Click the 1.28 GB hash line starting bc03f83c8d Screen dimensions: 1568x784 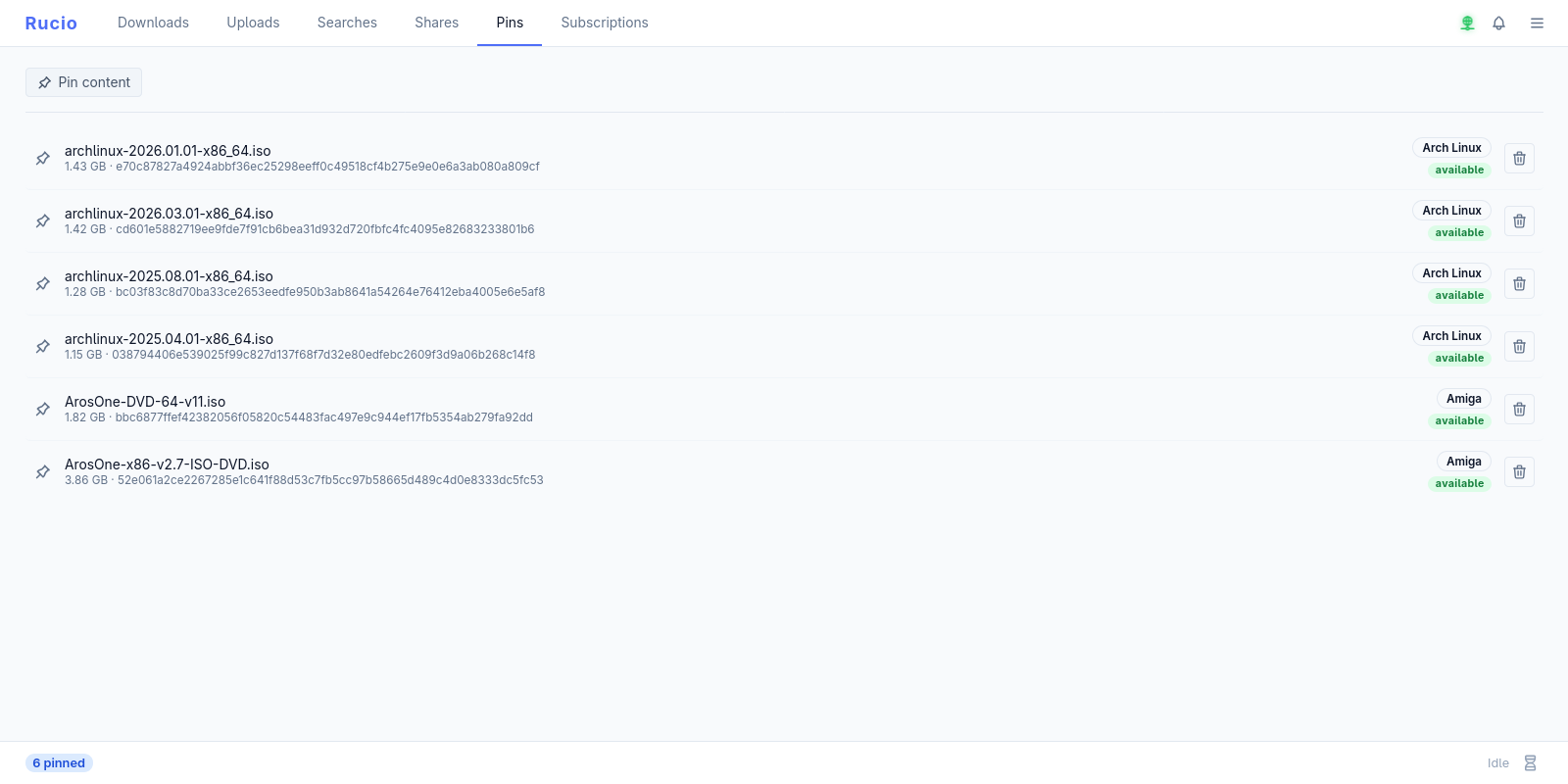(305, 292)
